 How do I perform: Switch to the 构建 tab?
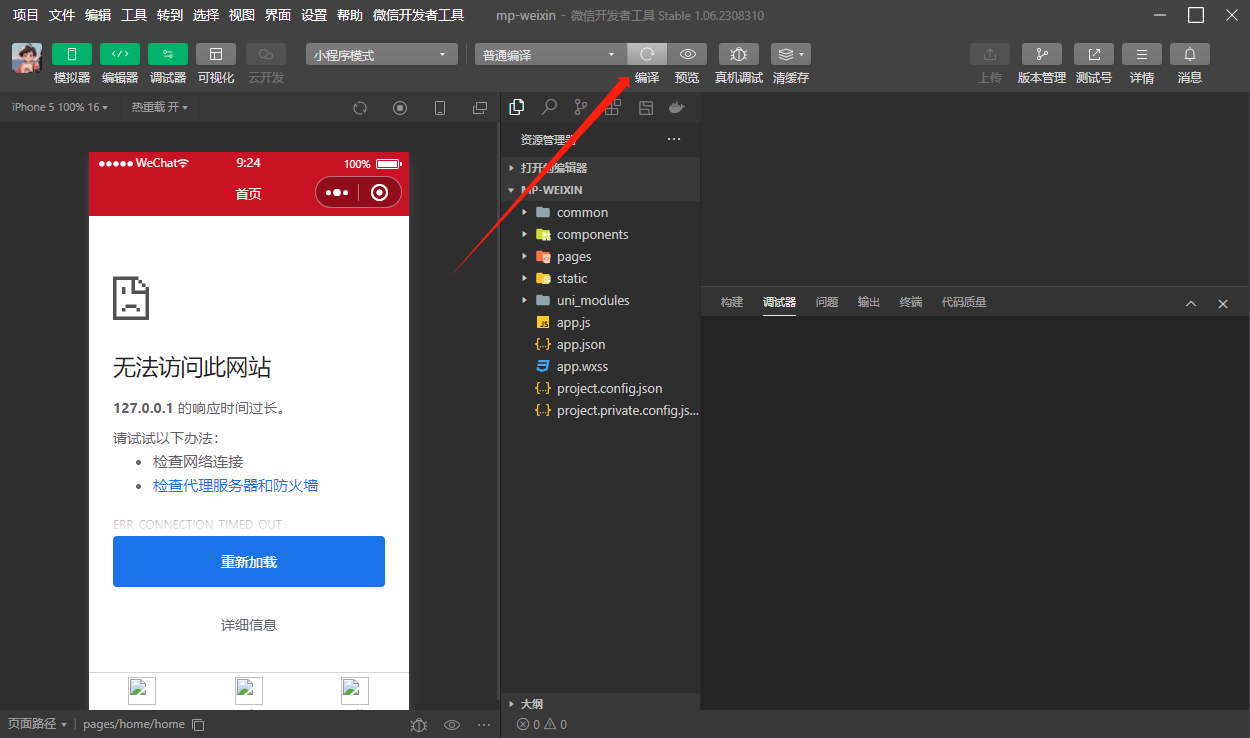coord(732,302)
